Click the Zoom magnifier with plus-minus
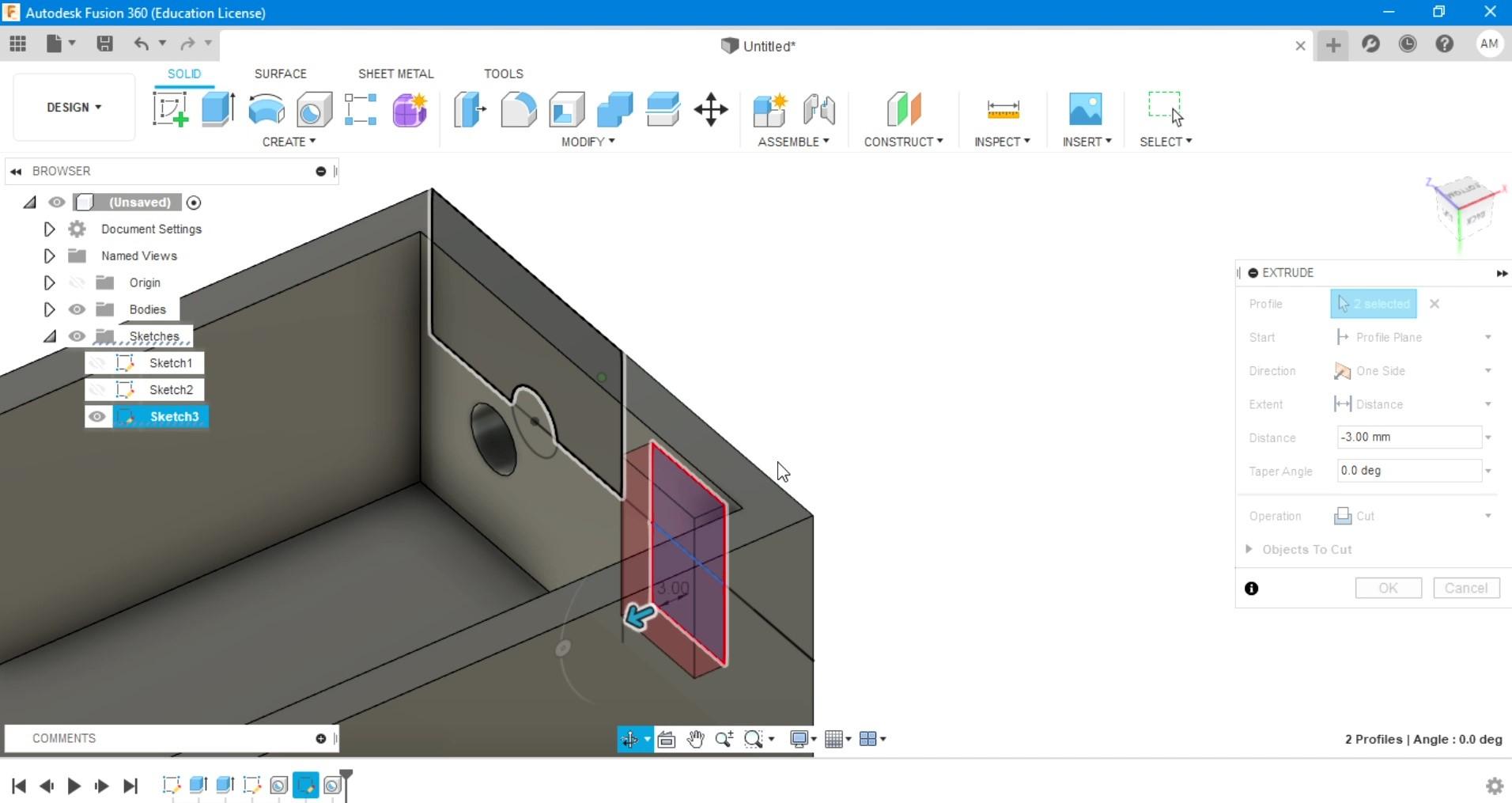This screenshot has height=803, width=1512. (x=724, y=739)
